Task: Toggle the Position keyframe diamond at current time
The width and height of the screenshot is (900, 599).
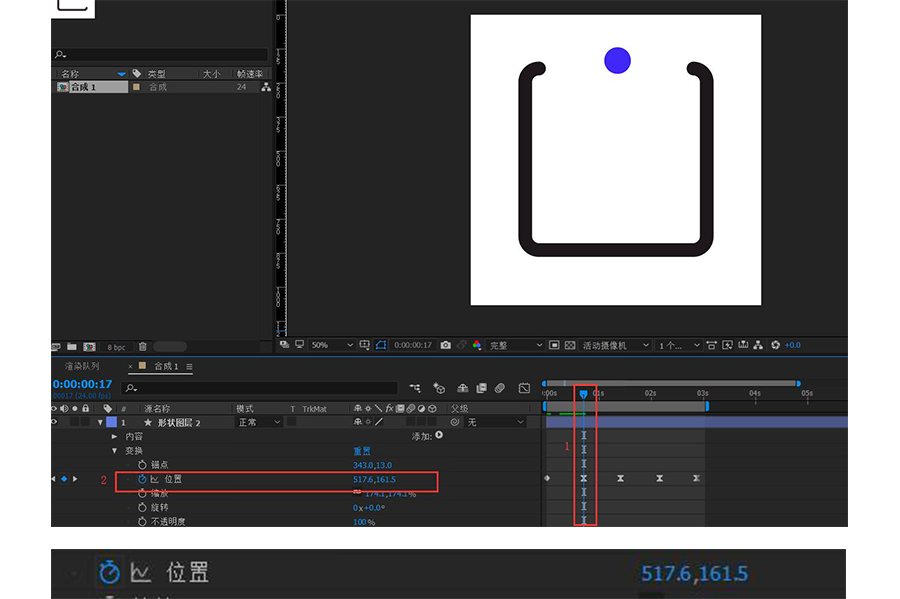Action: tap(65, 480)
